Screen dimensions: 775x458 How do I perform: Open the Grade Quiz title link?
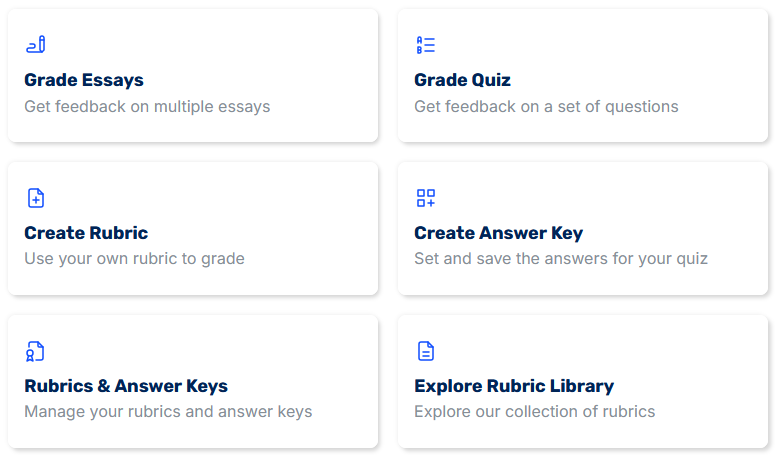tap(462, 80)
